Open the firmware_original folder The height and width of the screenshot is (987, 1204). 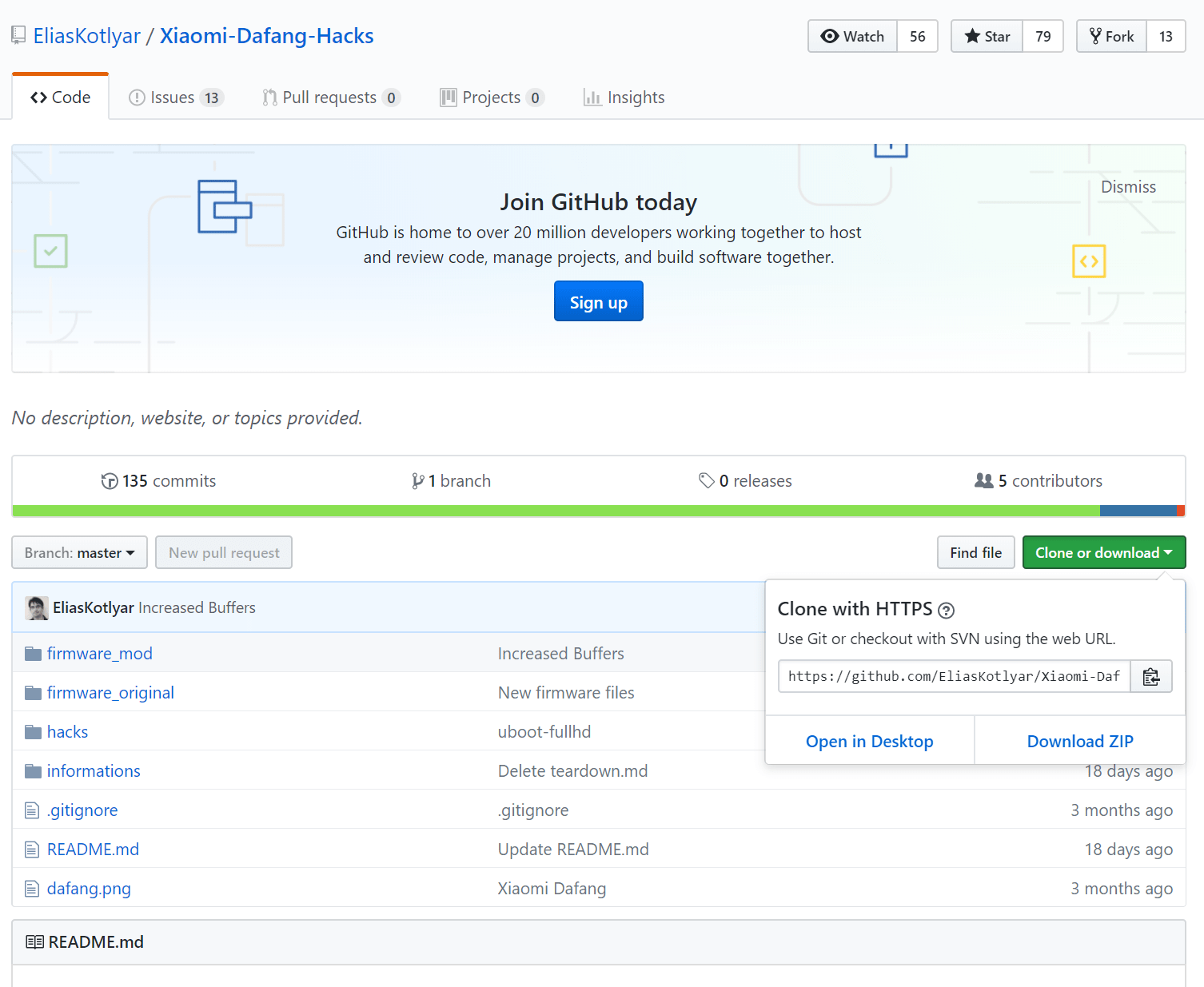(x=110, y=693)
